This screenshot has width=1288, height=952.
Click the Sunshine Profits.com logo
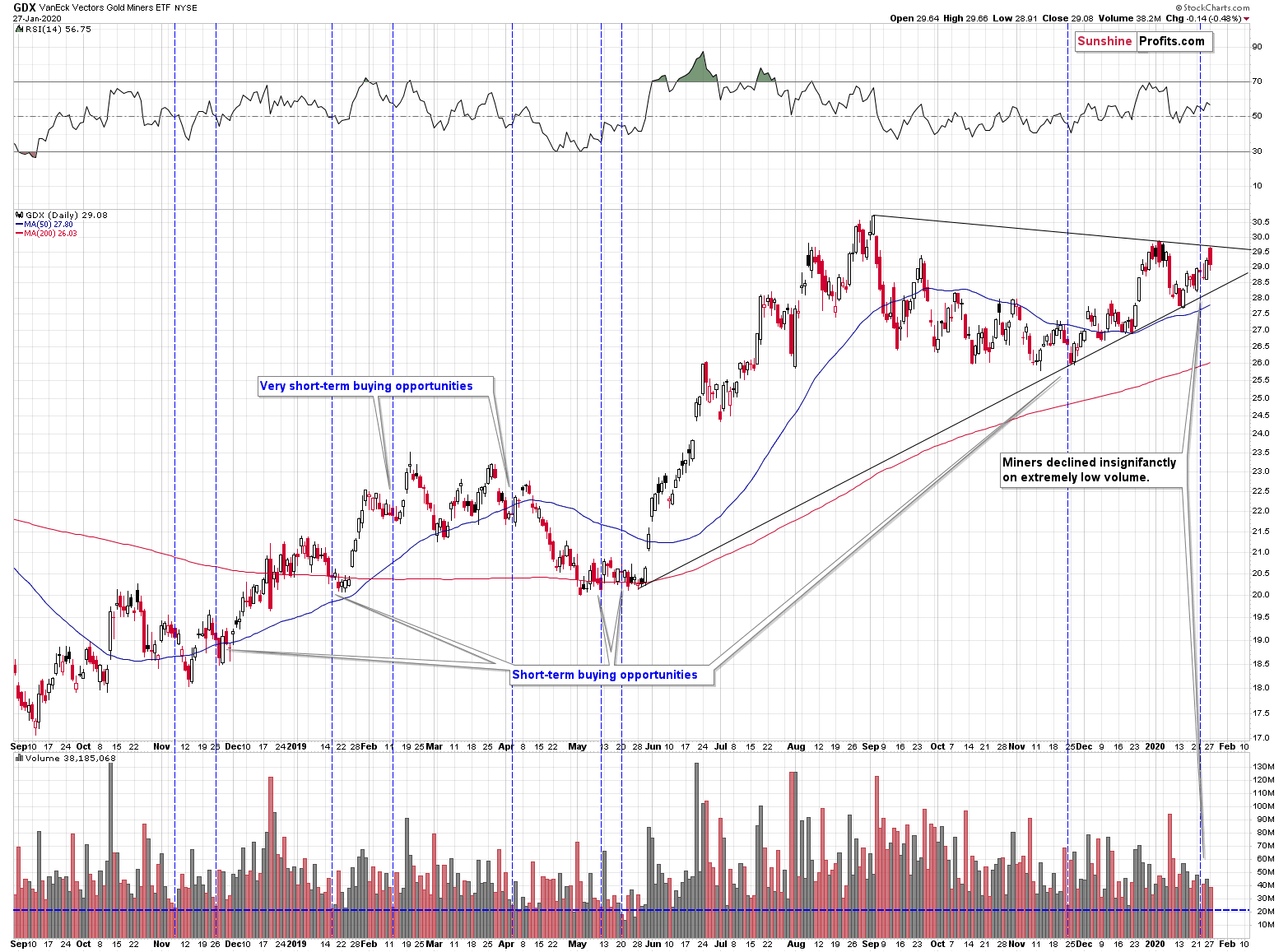point(1143,41)
